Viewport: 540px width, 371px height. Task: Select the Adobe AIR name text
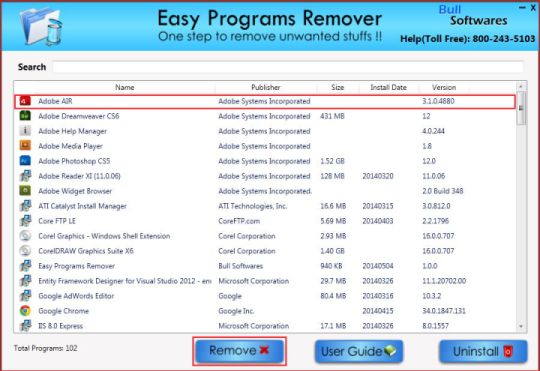[x=55, y=101]
